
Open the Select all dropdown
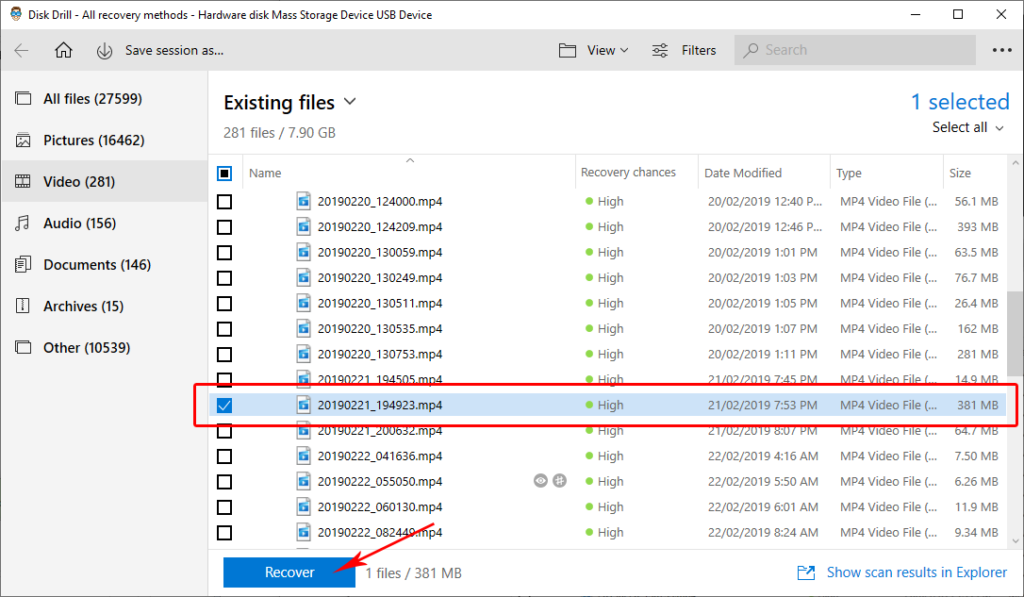click(968, 128)
